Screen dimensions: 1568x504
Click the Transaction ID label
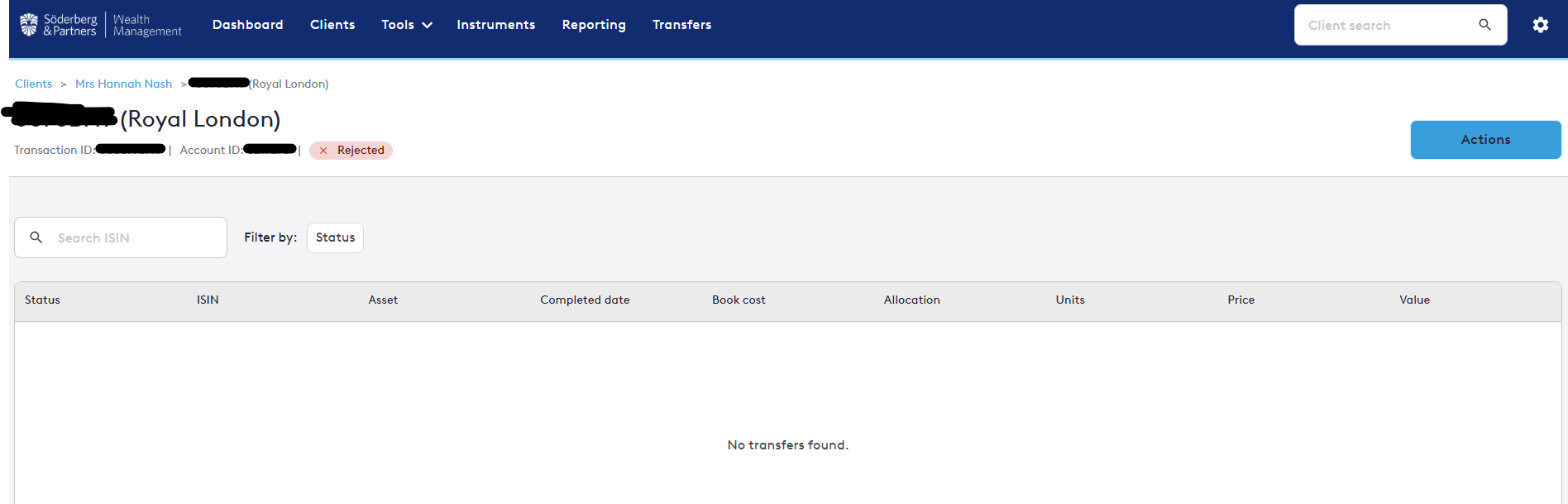pos(55,150)
